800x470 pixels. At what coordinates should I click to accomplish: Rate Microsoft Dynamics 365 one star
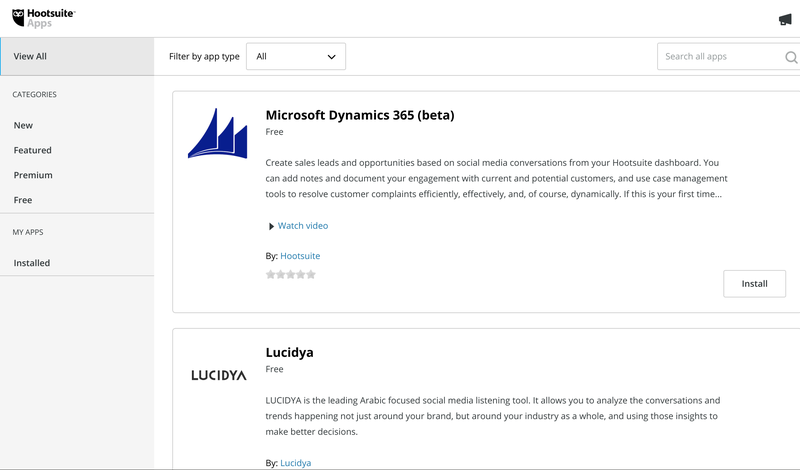coord(270,275)
